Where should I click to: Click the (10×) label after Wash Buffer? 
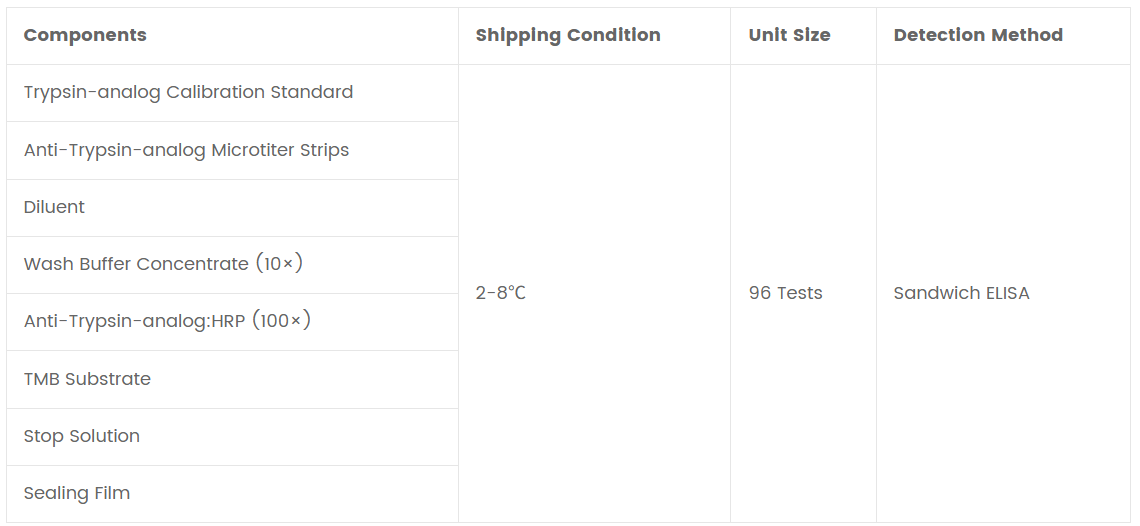click(279, 264)
